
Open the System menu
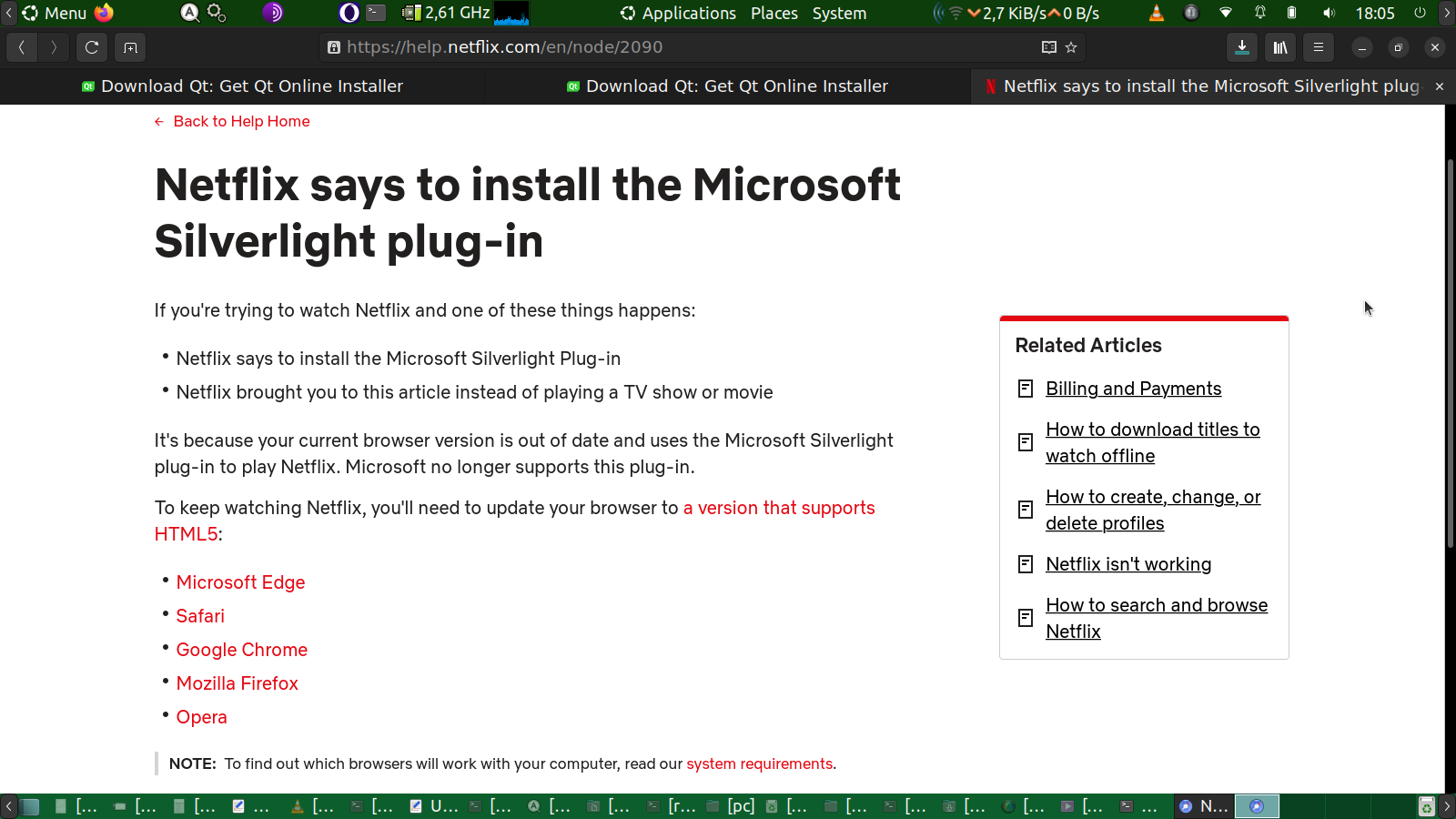click(x=839, y=13)
